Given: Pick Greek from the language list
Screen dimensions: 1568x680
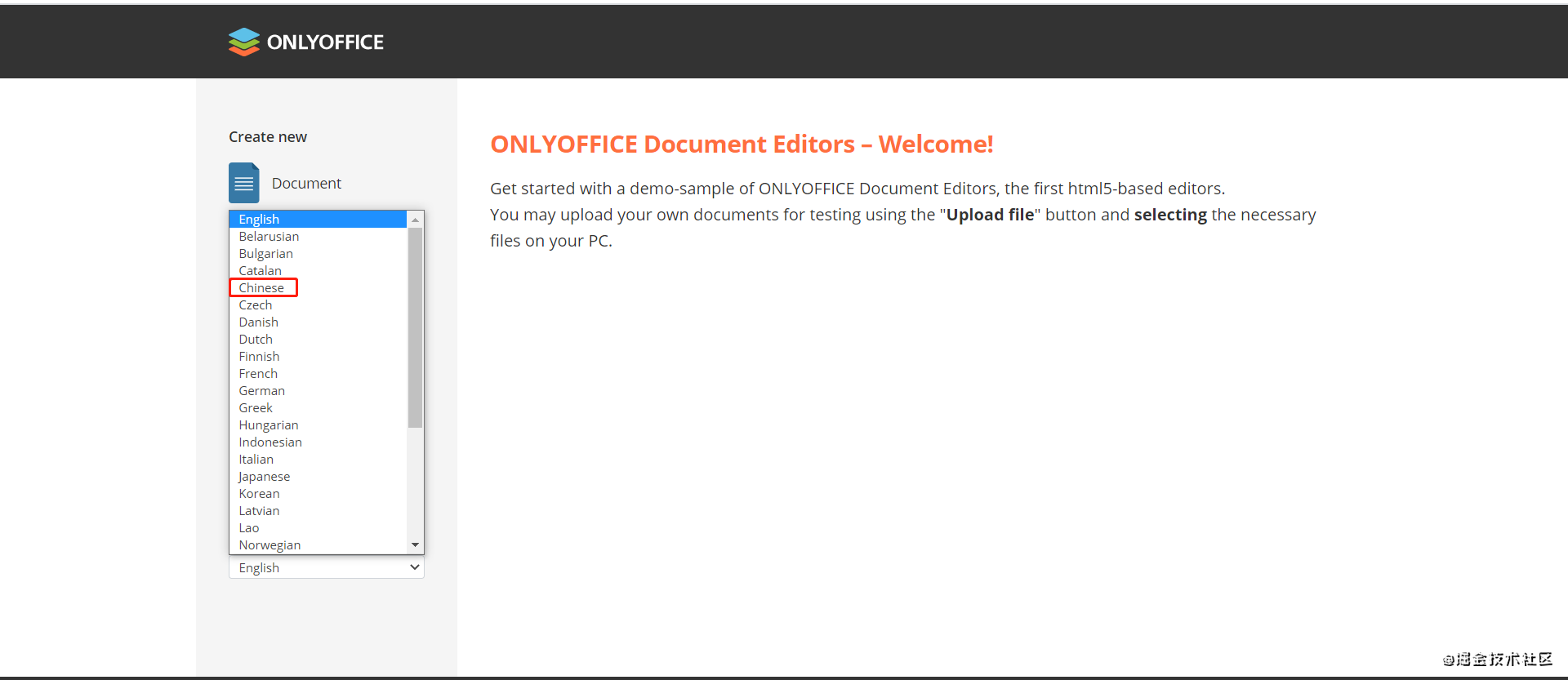Looking at the screenshot, I should 318,407.
